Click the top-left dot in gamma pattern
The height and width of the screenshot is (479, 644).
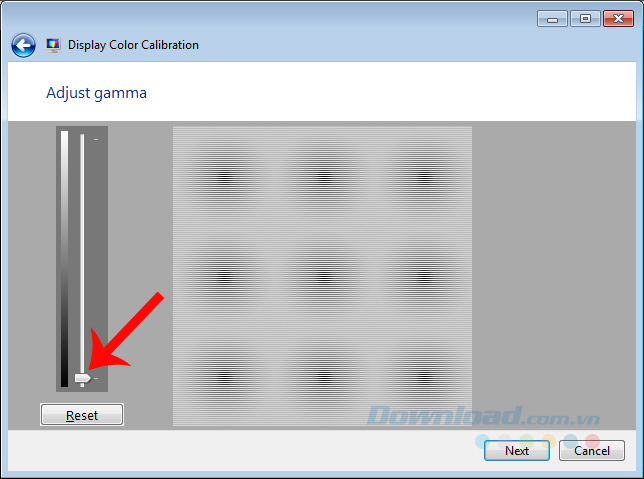click(224, 177)
